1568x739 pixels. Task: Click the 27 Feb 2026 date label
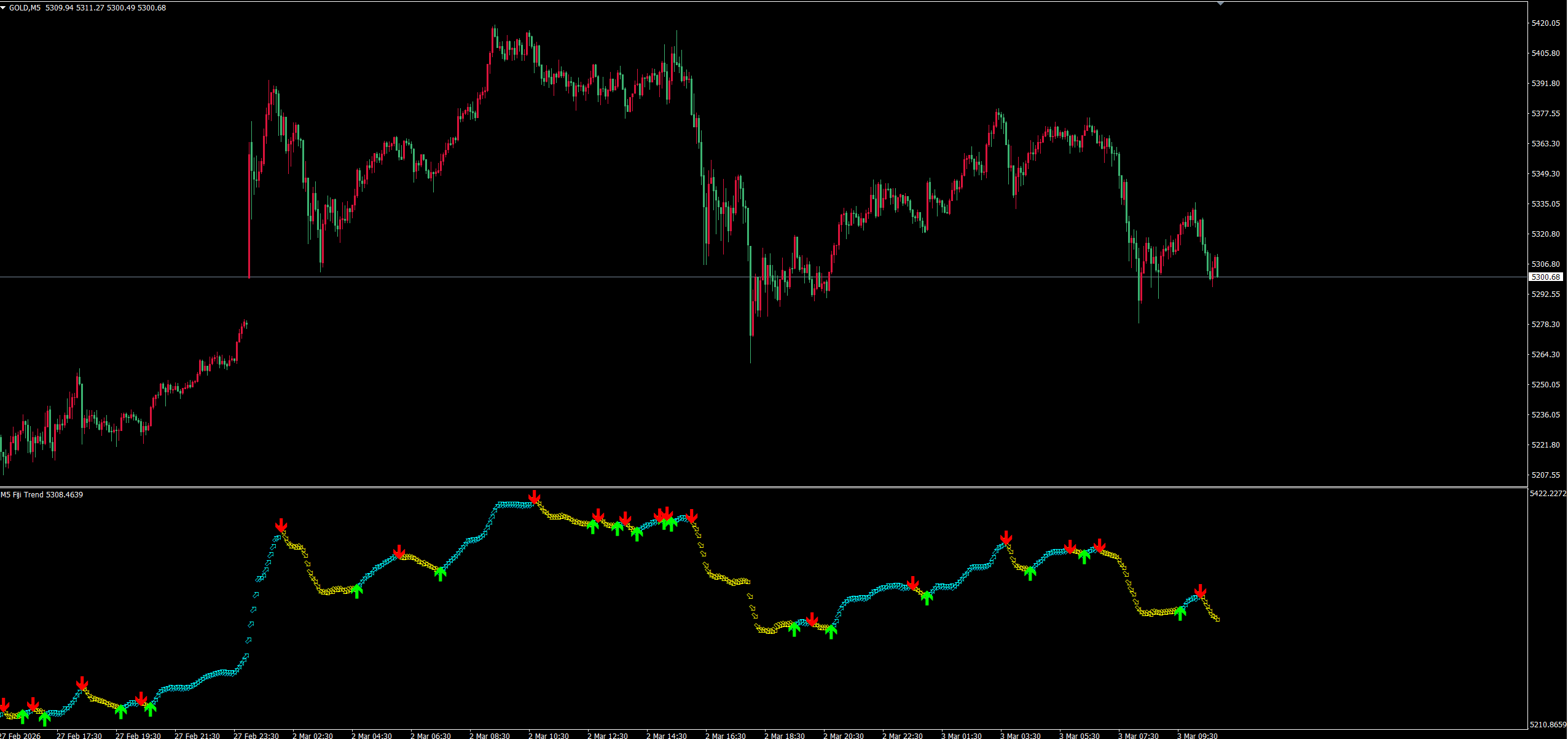click(20, 735)
